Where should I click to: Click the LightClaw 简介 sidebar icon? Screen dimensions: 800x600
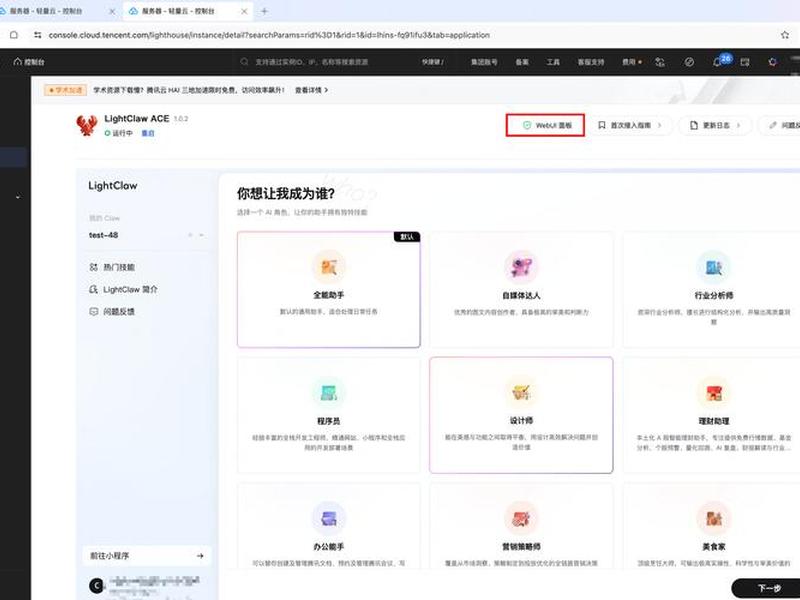[93, 289]
